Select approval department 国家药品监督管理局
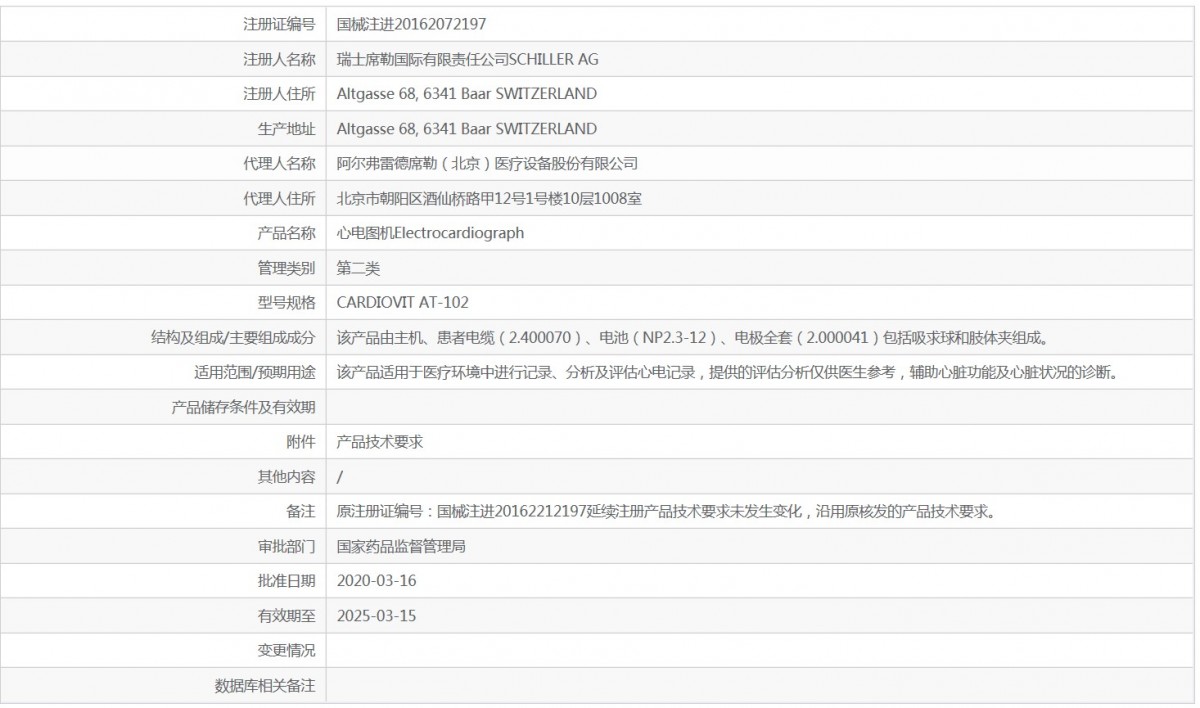The width and height of the screenshot is (1200, 708). coord(401,547)
